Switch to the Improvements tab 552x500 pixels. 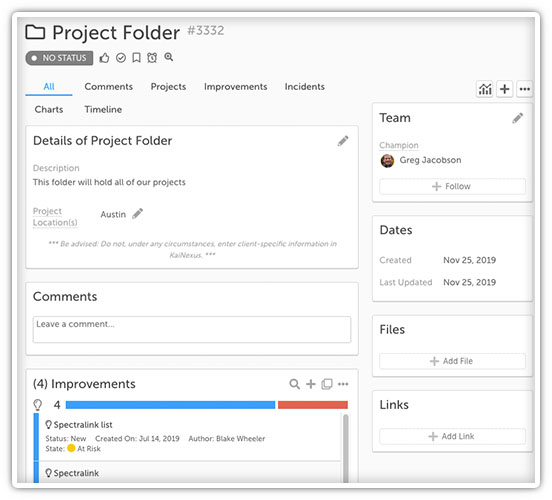[x=236, y=87]
